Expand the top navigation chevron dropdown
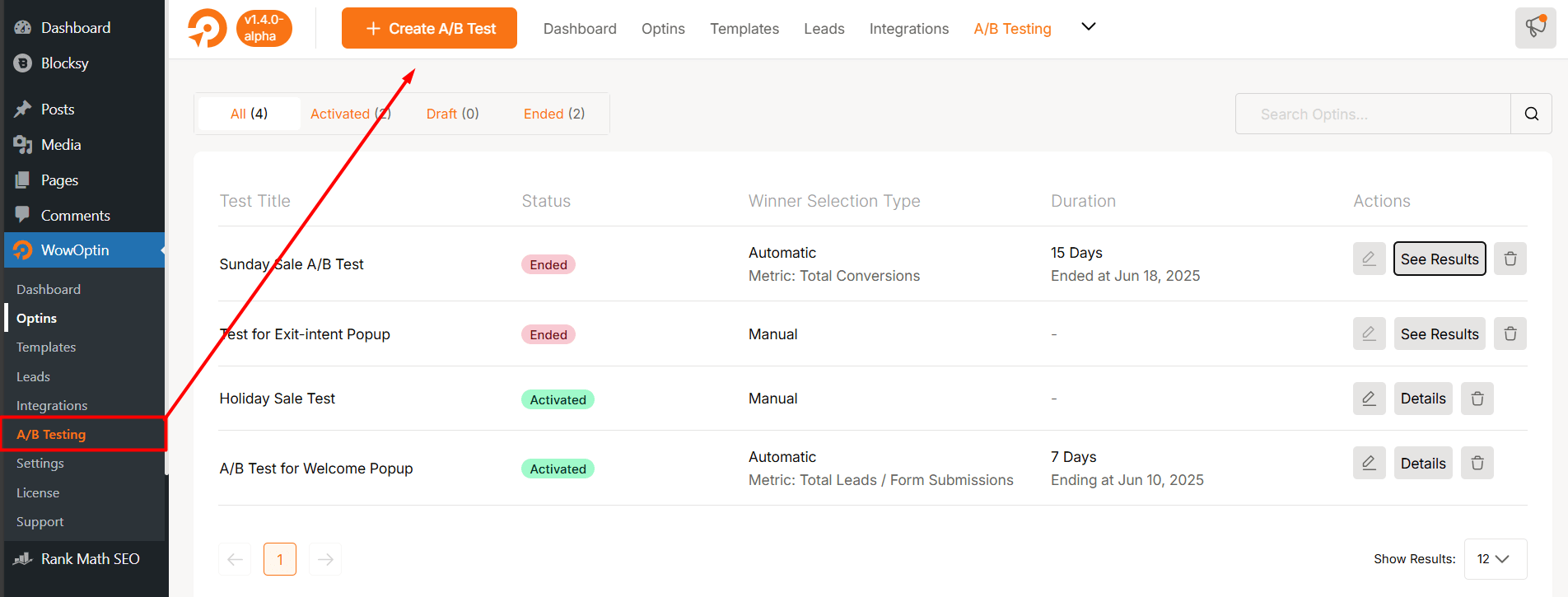 (1088, 26)
